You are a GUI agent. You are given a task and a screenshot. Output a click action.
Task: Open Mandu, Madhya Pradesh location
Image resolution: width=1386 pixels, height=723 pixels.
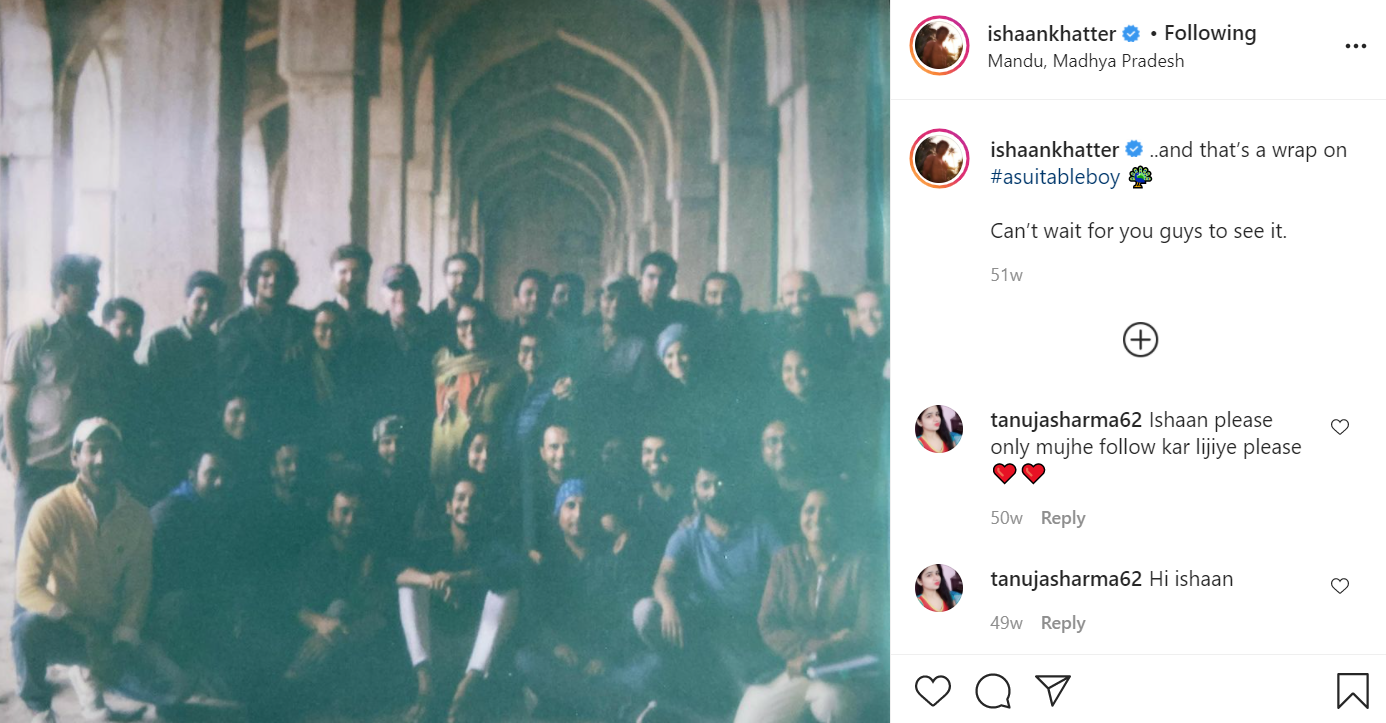pos(1086,61)
